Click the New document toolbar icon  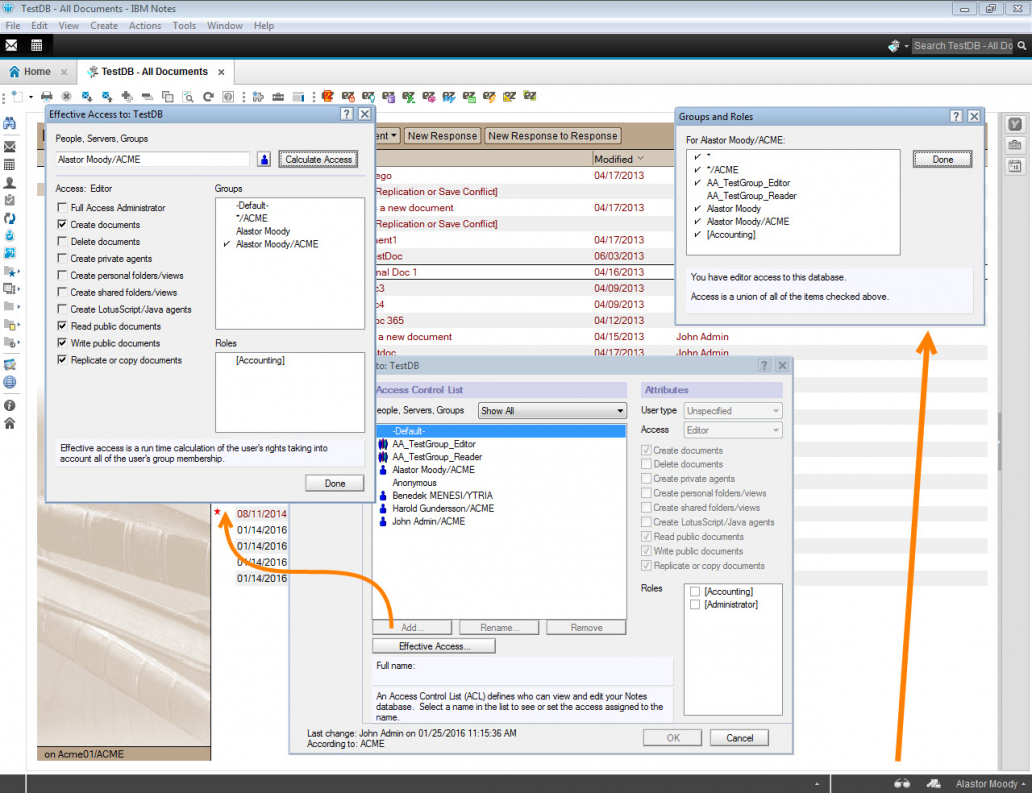pyautogui.click(x=17, y=97)
